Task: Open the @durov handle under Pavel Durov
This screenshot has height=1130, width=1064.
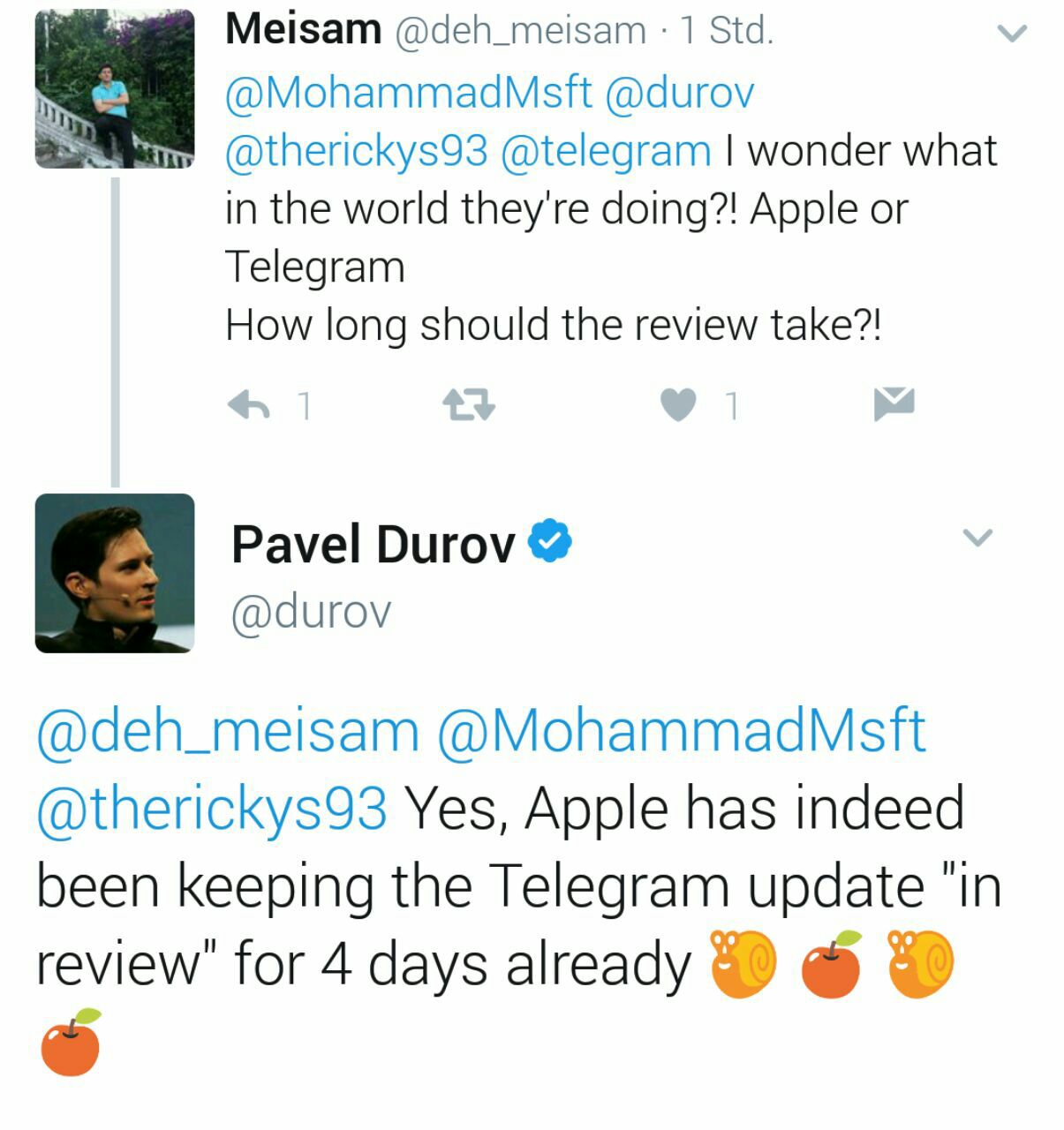Action: point(311,612)
